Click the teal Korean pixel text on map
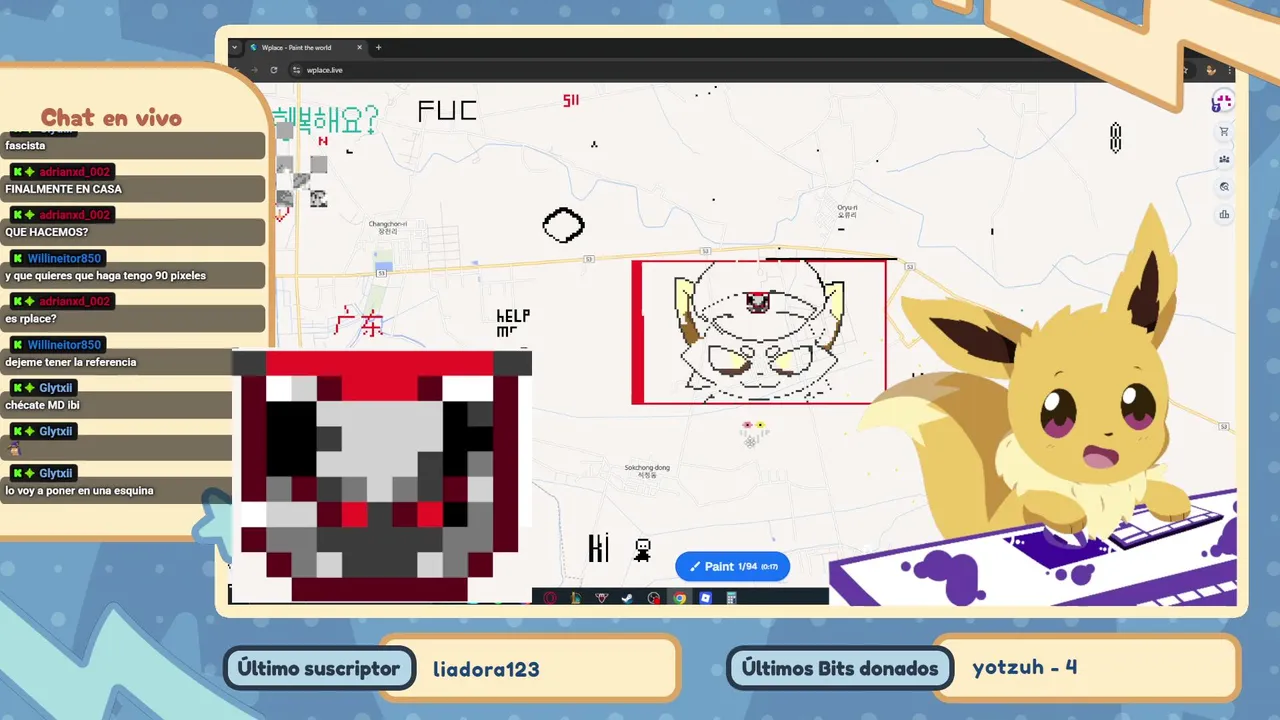 click(326, 120)
